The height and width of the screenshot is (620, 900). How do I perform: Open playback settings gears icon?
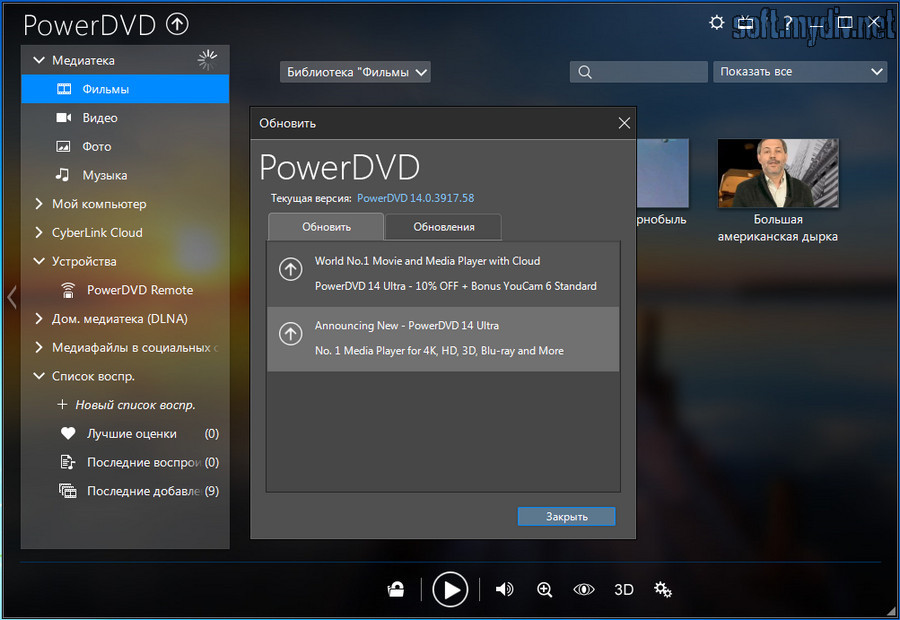coord(663,590)
